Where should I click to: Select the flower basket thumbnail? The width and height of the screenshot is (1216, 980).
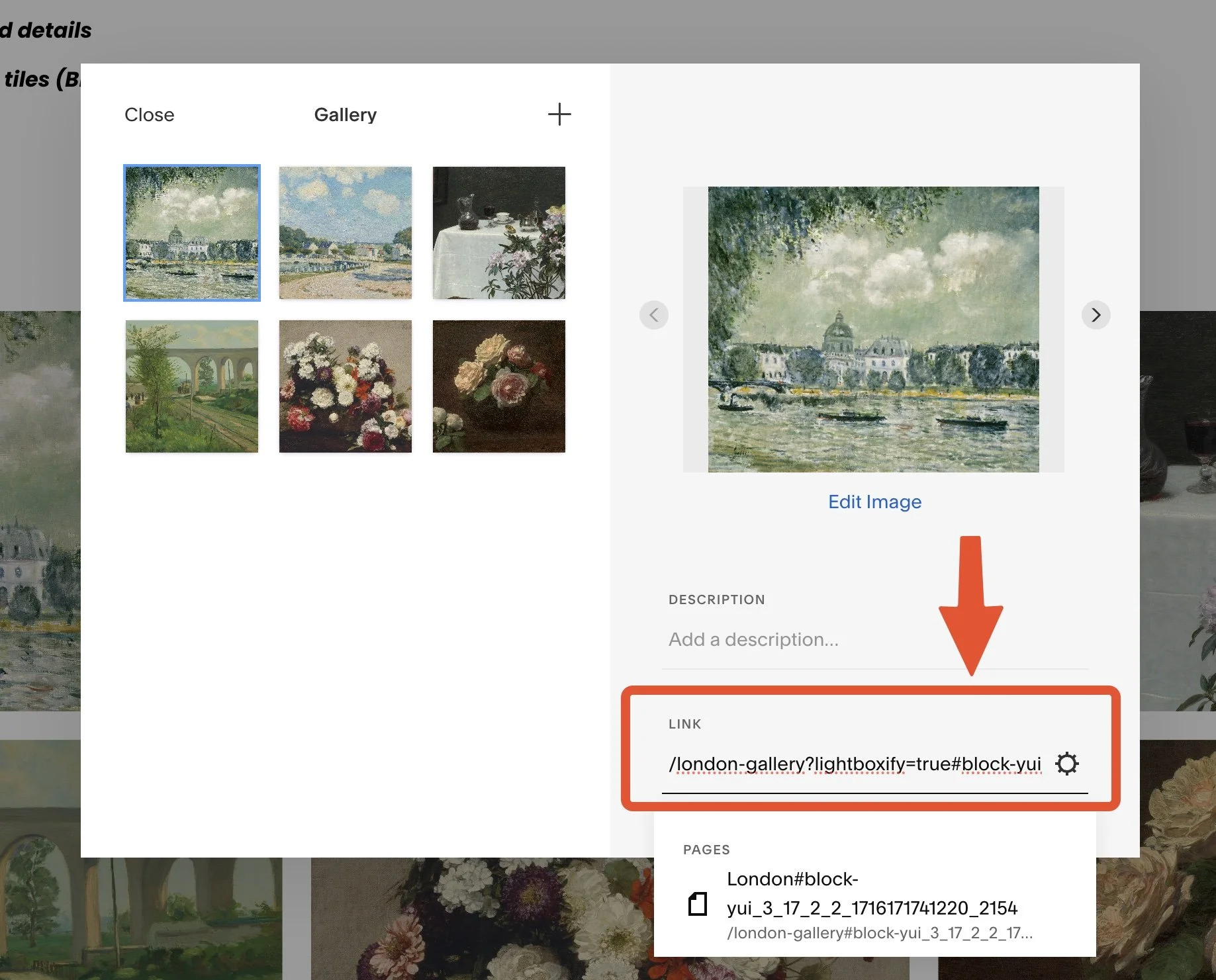point(345,386)
